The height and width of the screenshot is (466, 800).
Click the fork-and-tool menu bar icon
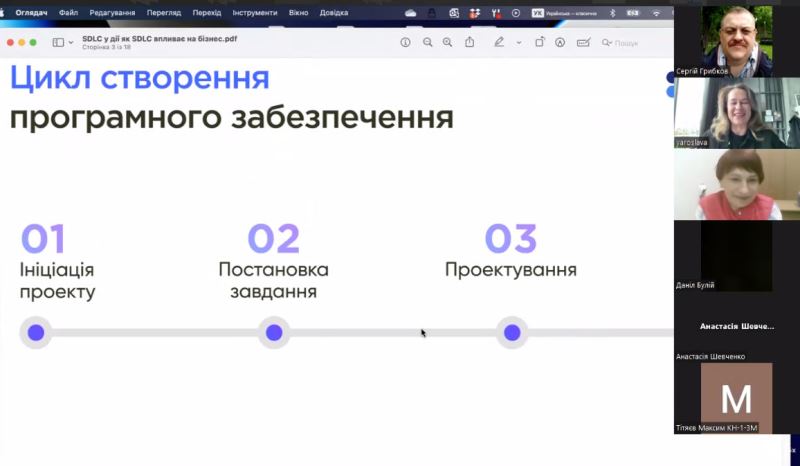coord(496,13)
